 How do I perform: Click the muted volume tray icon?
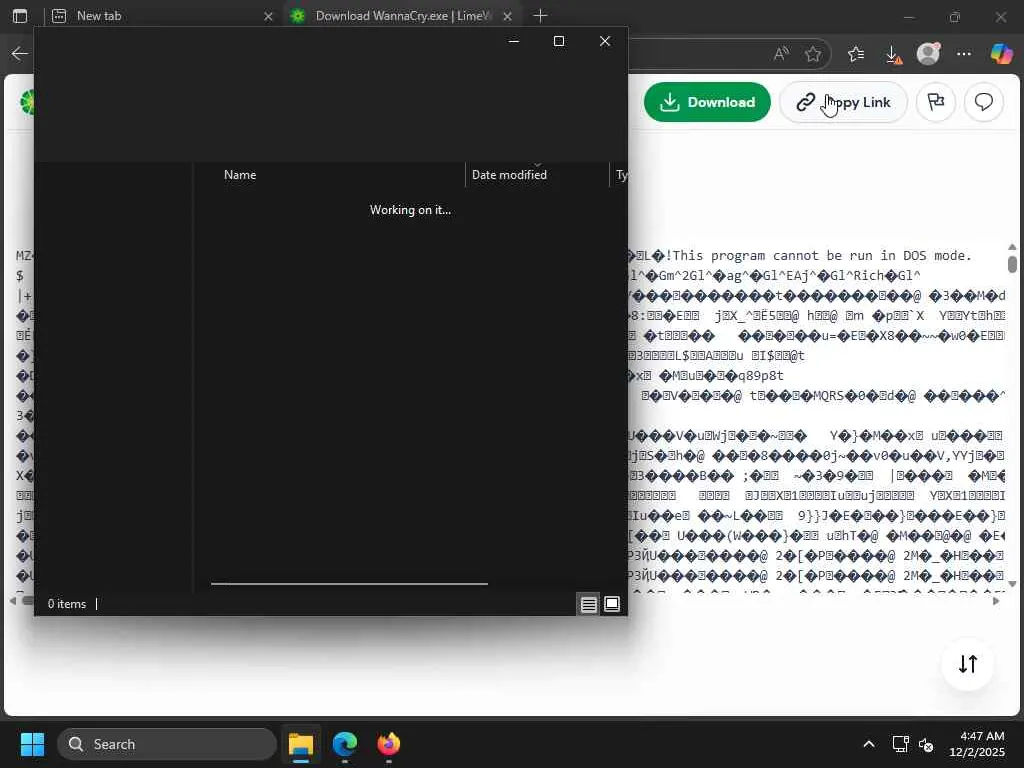pyautogui.click(x=926, y=744)
